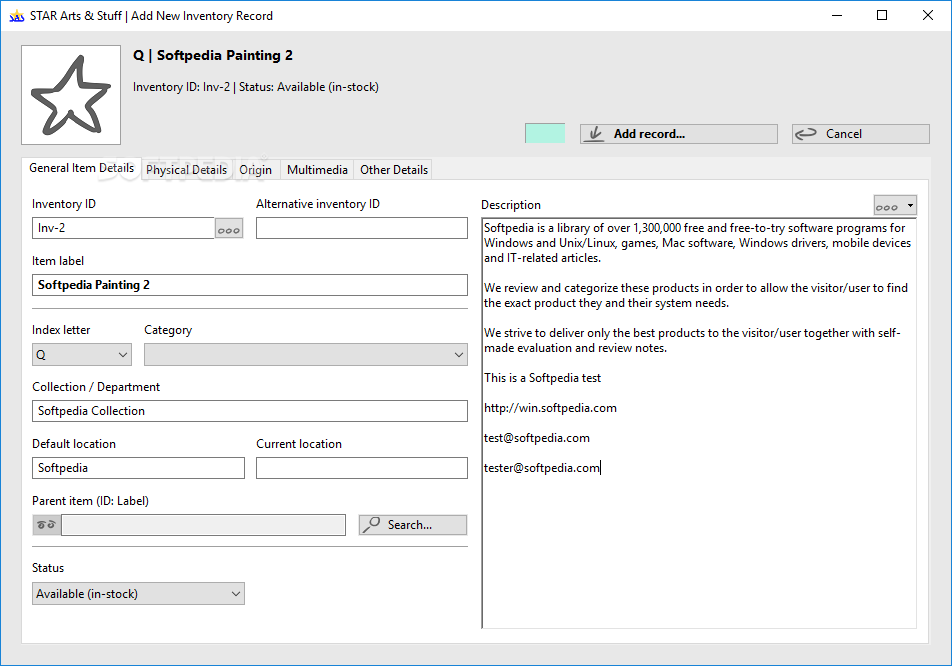Open the Index letter dropdown
Screen dimensions: 952x666
coord(82,355)
